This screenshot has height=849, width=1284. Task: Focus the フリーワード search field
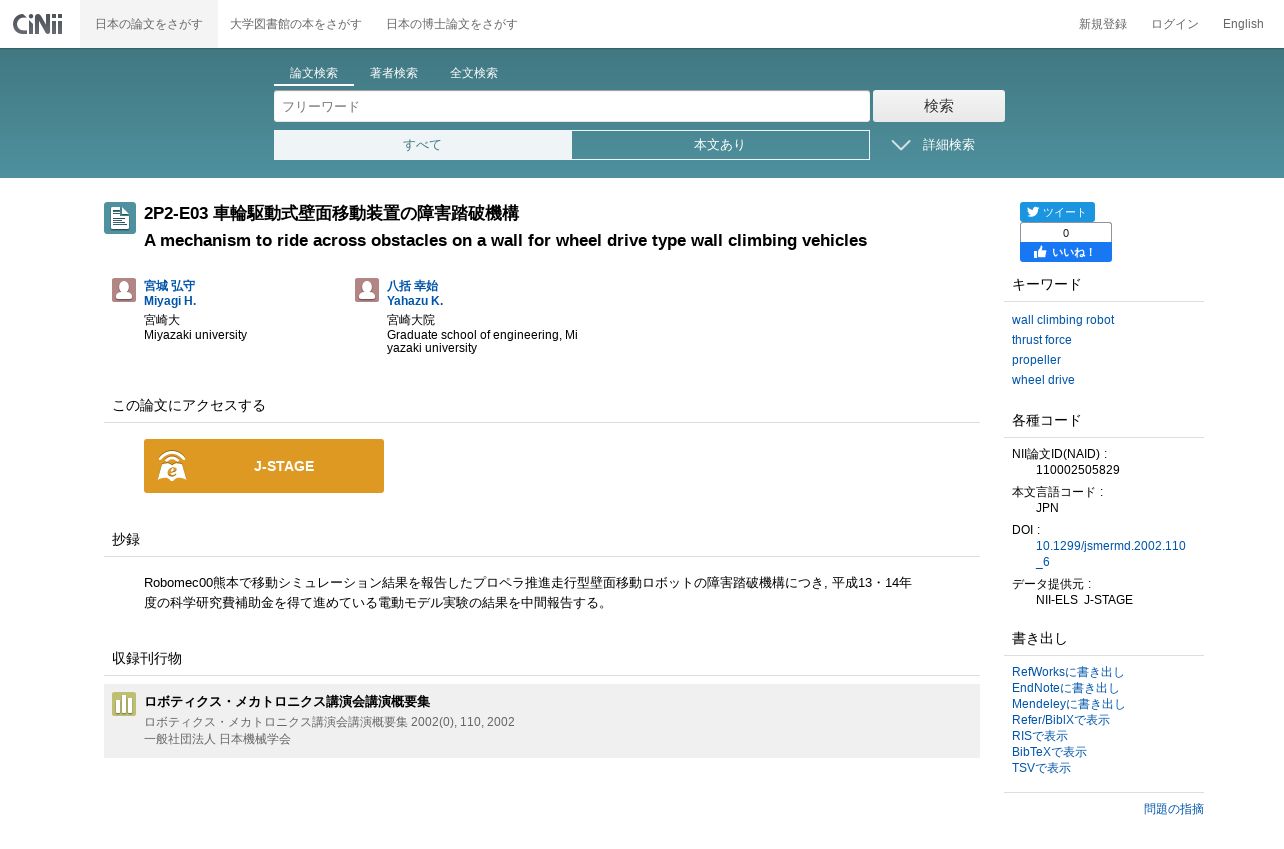572,106
